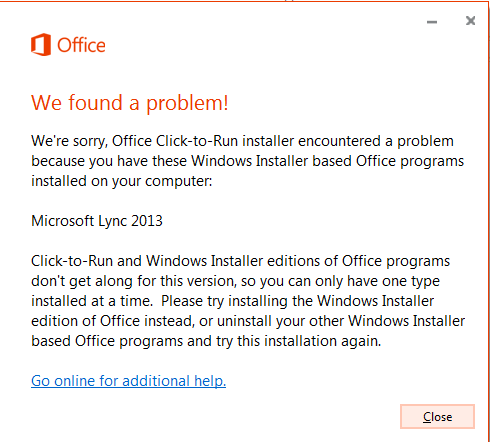Click the line starting "Click-to-Run and Windows Installer editions"

(240, 261)
